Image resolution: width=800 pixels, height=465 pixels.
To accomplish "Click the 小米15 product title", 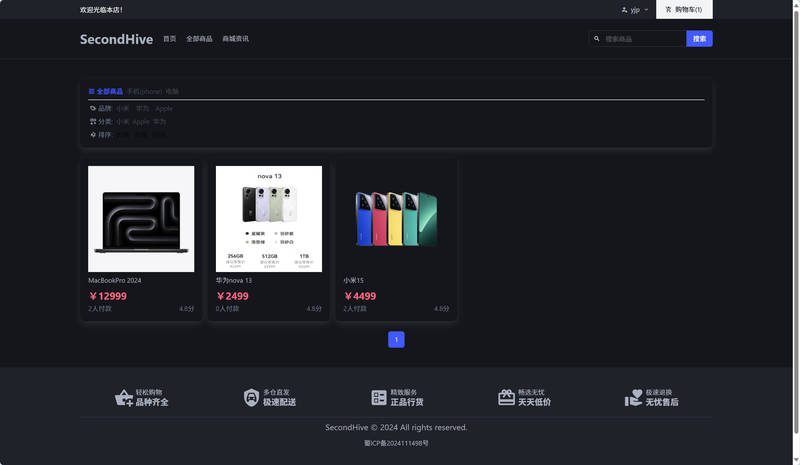I will tap(354, 280).
